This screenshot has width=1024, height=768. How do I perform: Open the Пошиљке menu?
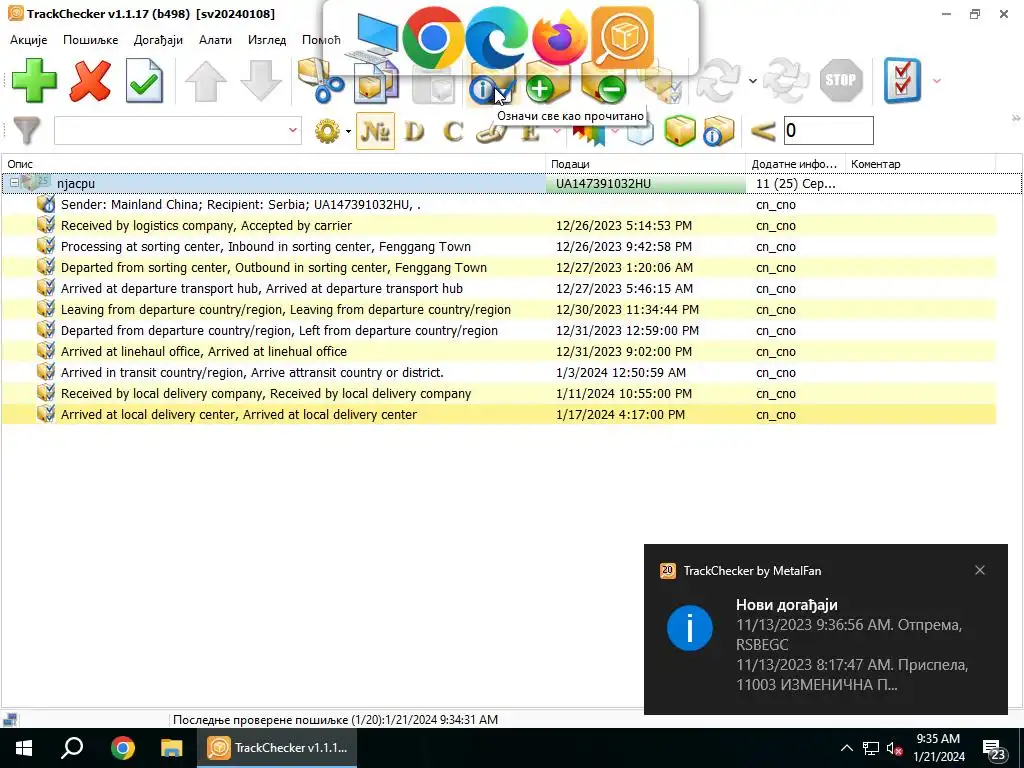click(90, 40)
